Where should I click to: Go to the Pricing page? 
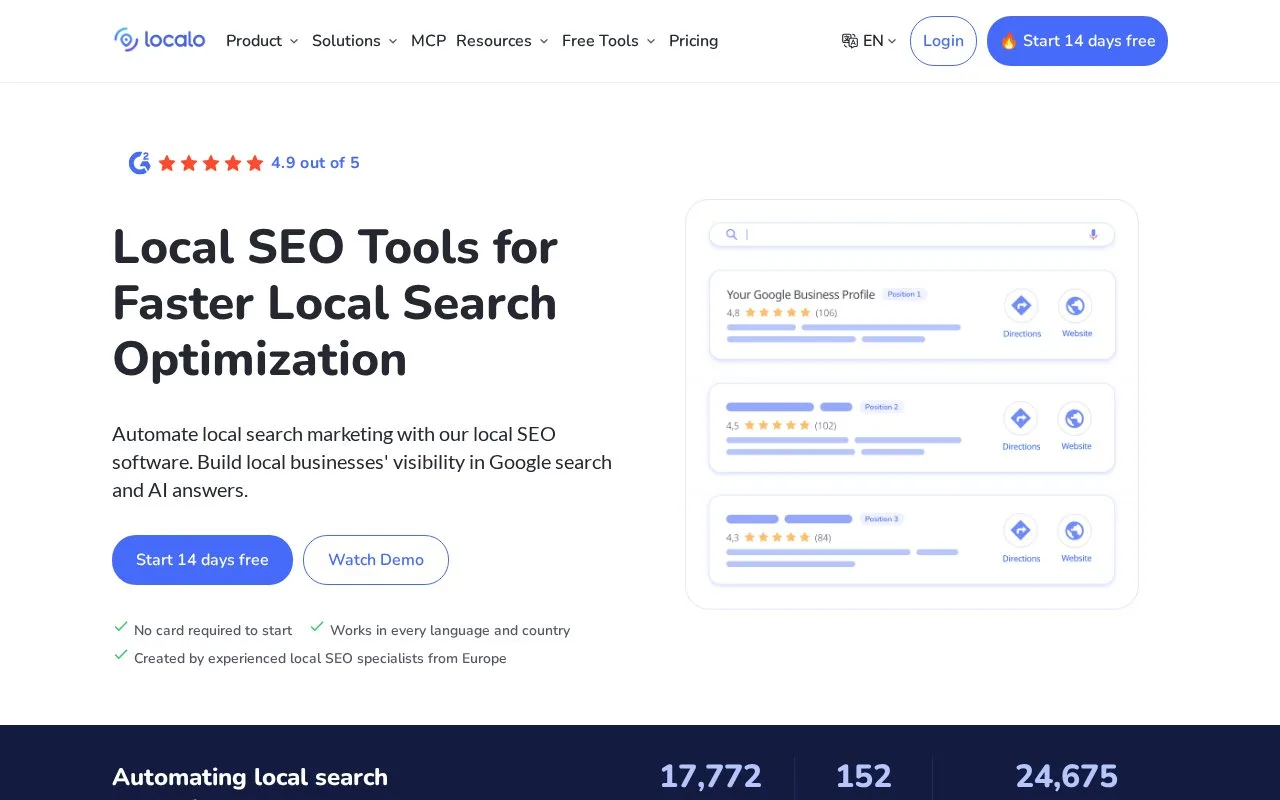[x=693, y=41]
